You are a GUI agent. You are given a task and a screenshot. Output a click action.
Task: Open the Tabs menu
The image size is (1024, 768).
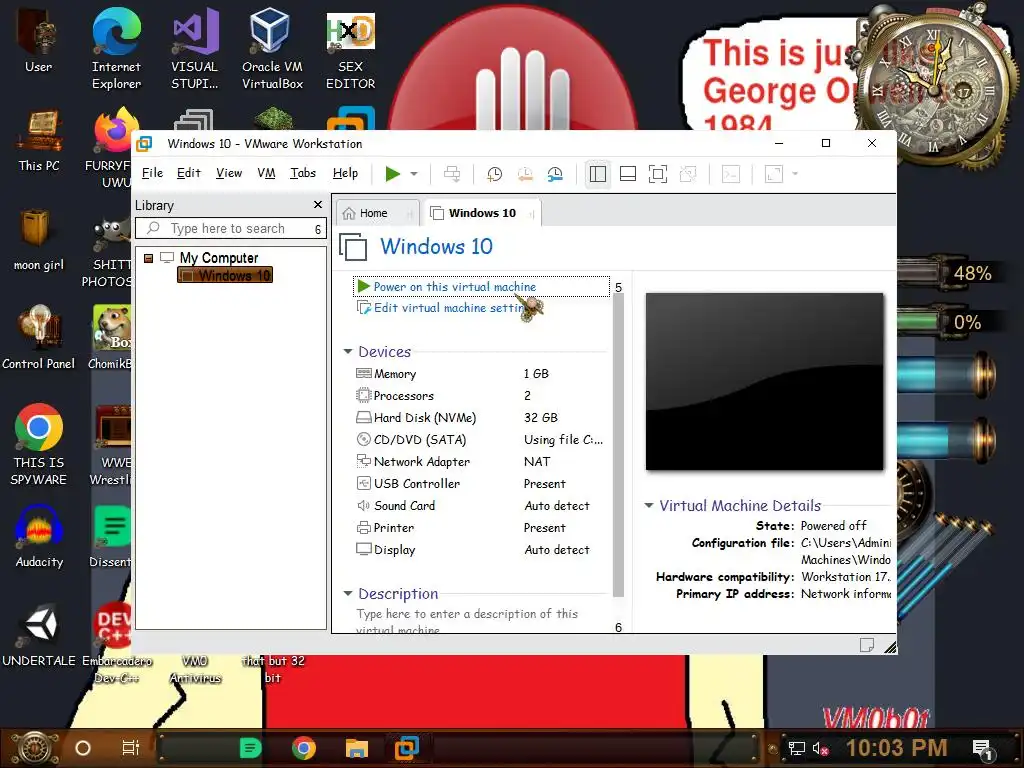[303, 173]
